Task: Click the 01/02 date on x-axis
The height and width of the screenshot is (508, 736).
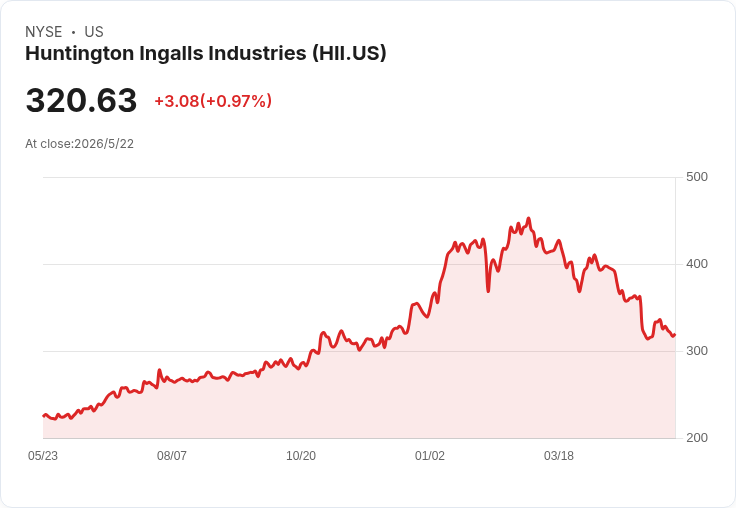Action: coord(429,455)
